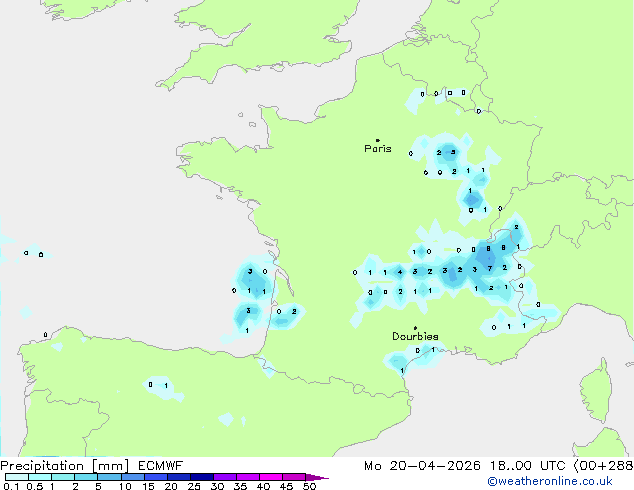Open the weatheronline.co.uk copyright link
The width and height of the screenshot is (634, 490).
[550, 481]
